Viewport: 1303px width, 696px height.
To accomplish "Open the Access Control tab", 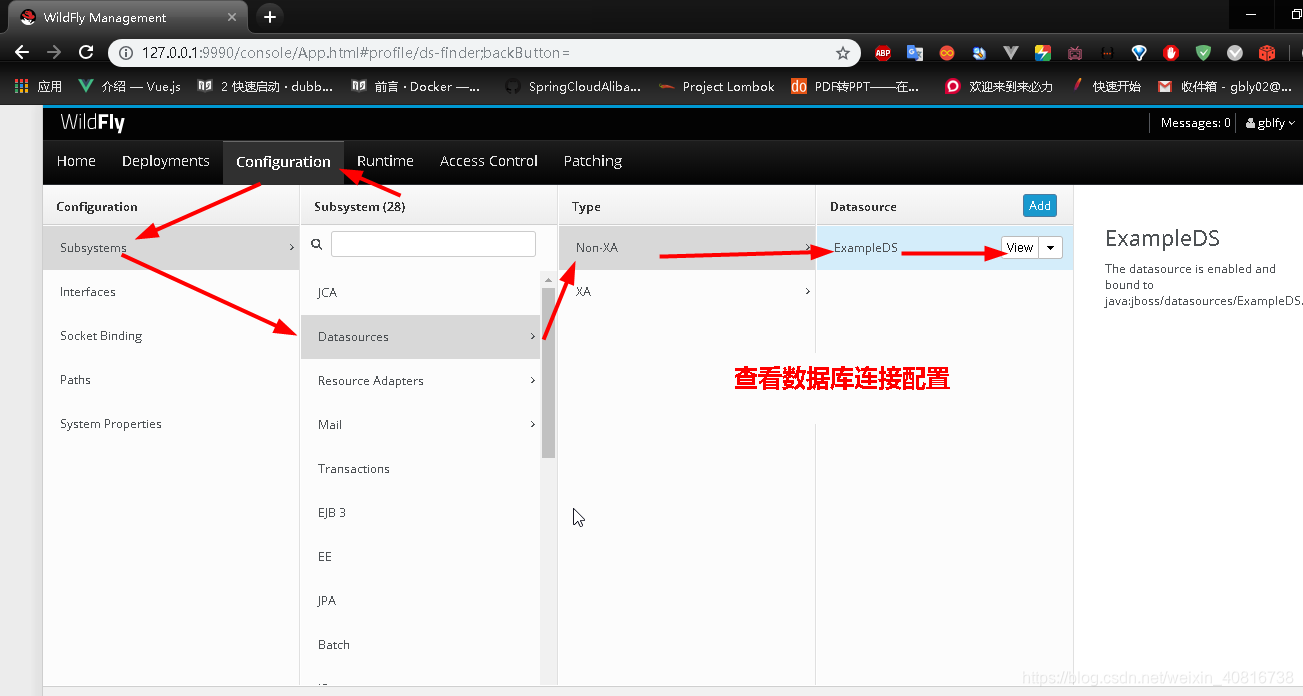I will (489, 161).
